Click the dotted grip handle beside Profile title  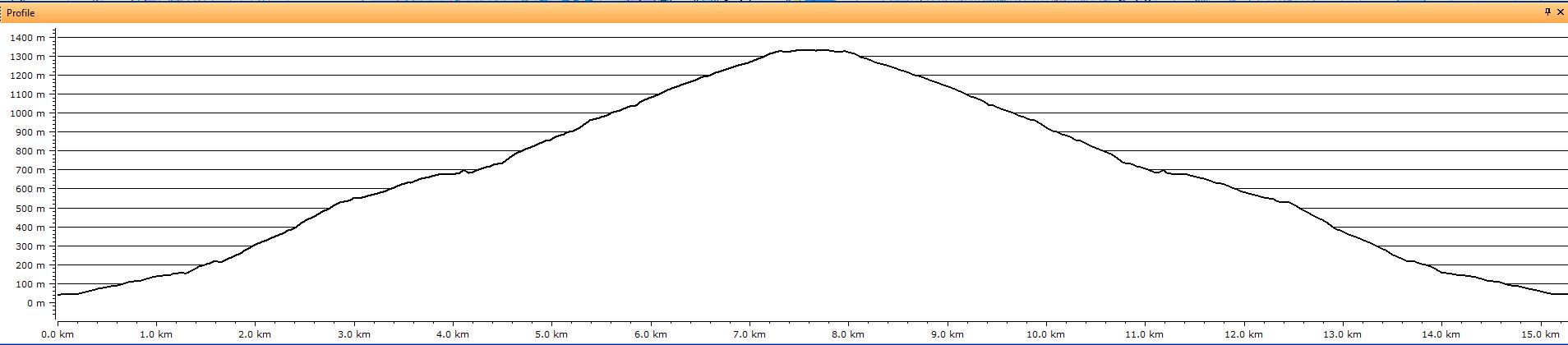2,13
